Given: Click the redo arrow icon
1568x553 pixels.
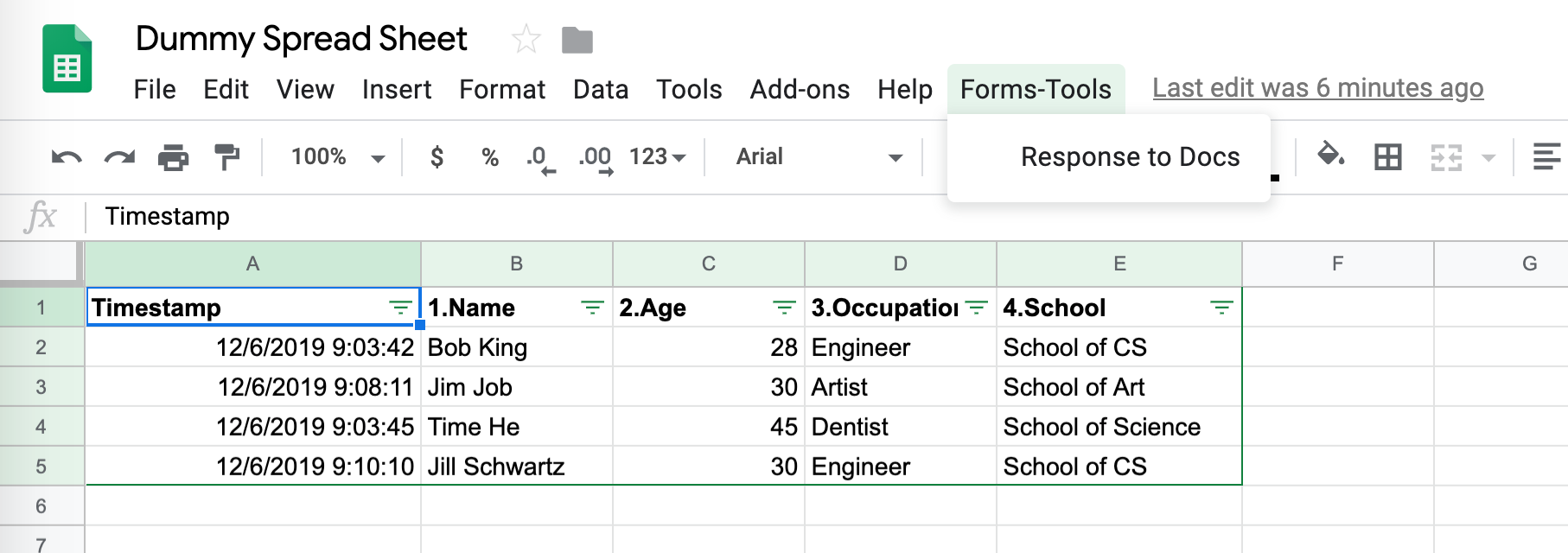Looking at the screenshot, I should pos(119,157).
